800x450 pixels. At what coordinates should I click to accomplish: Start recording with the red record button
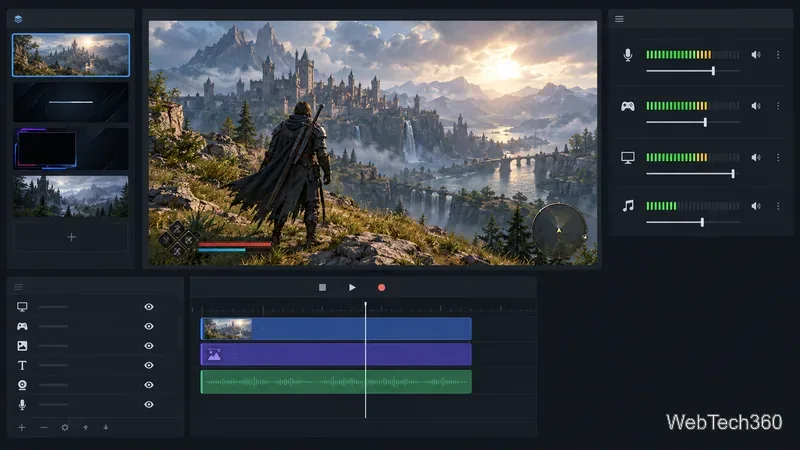[381, 288]
